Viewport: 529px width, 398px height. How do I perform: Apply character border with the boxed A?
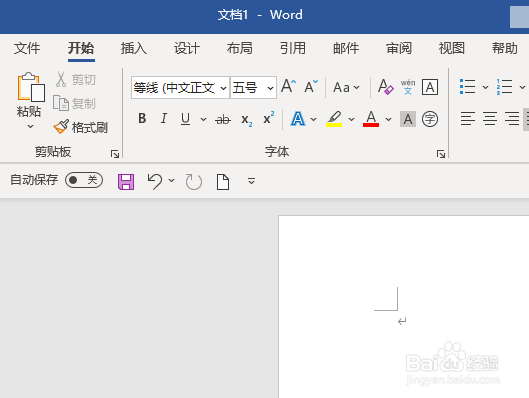tap(430, 87)
